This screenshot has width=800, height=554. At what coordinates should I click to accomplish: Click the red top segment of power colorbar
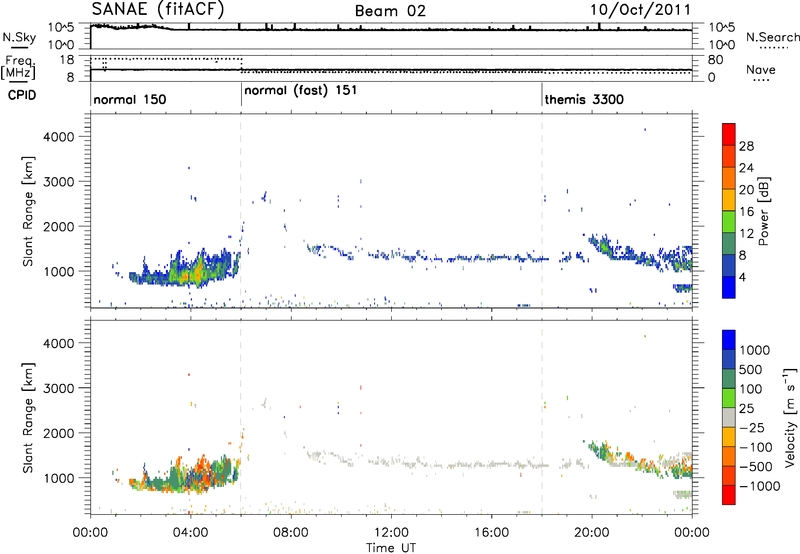click(729, 134)
